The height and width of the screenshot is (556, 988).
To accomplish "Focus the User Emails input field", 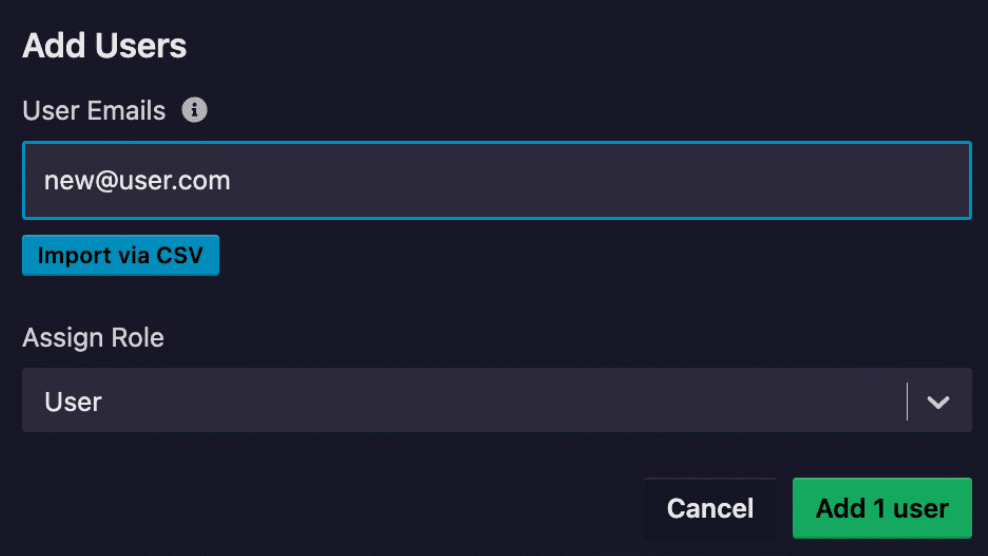I will pos(496,180).
